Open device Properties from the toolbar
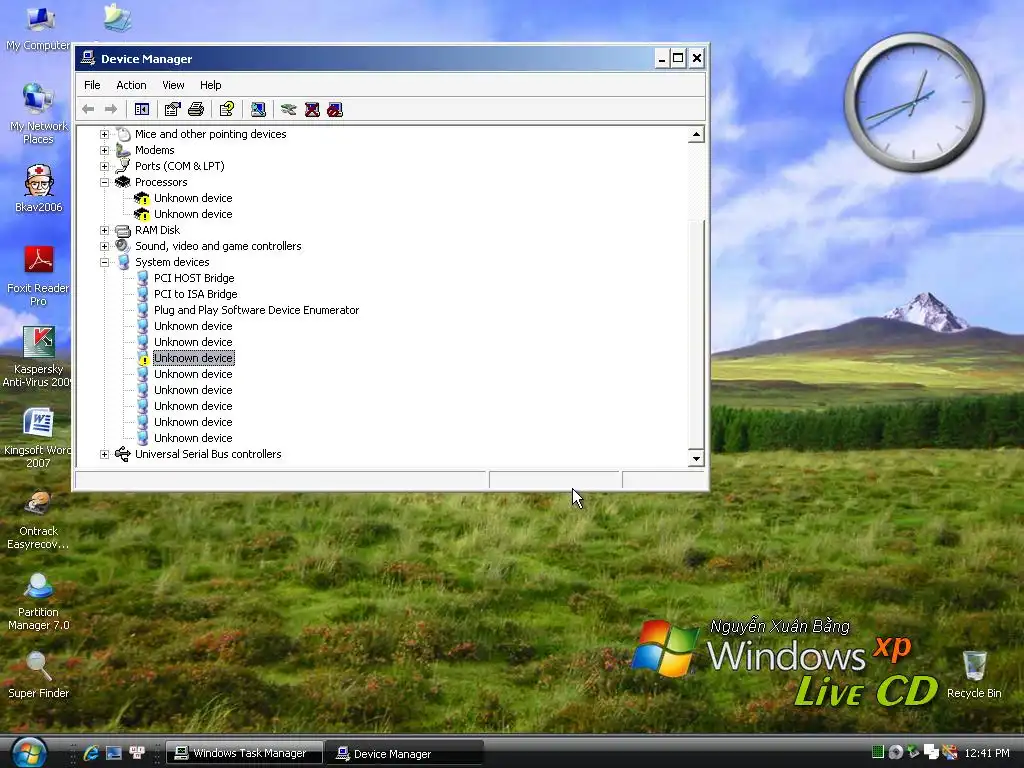This screenshot has width=1024, height=768. [x=172, y=110]
